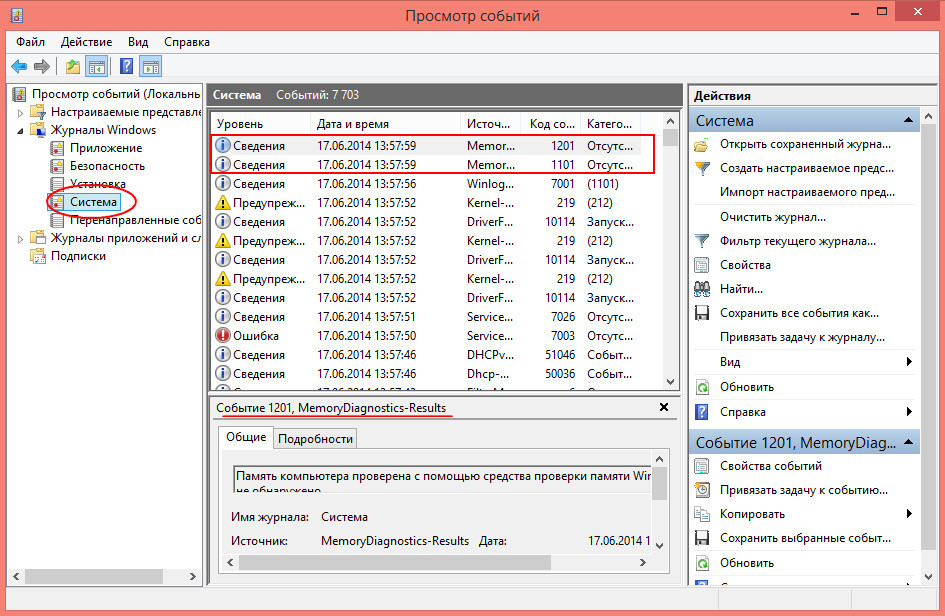Toggle the show/hide console tree toolbar button
The height and width of the screenshot is (616, 945).
coord(96,66)
